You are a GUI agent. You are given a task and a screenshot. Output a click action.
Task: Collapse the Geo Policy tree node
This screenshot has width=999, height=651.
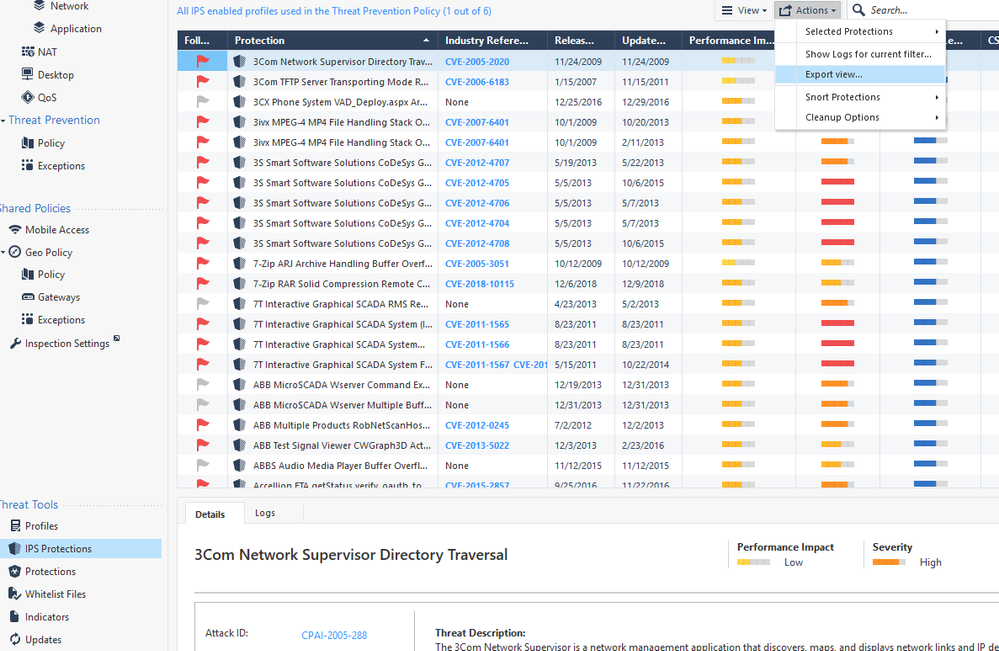pyautogui.click(x=4, y=252)
